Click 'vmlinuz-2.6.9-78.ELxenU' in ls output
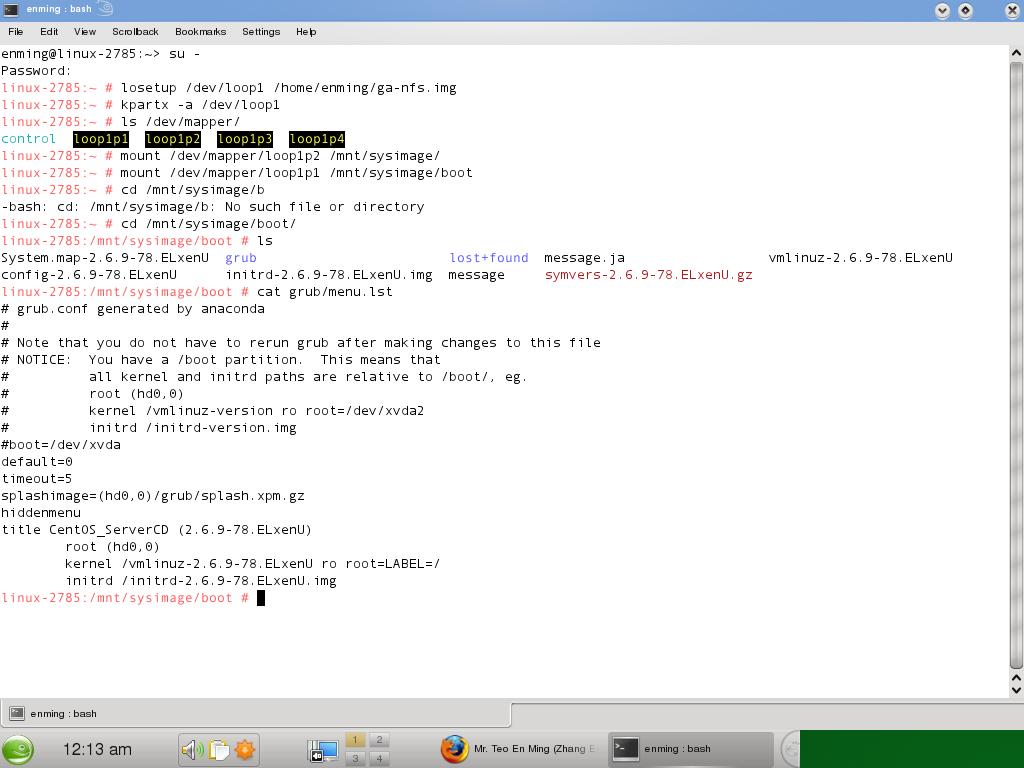 coord(861,258)
